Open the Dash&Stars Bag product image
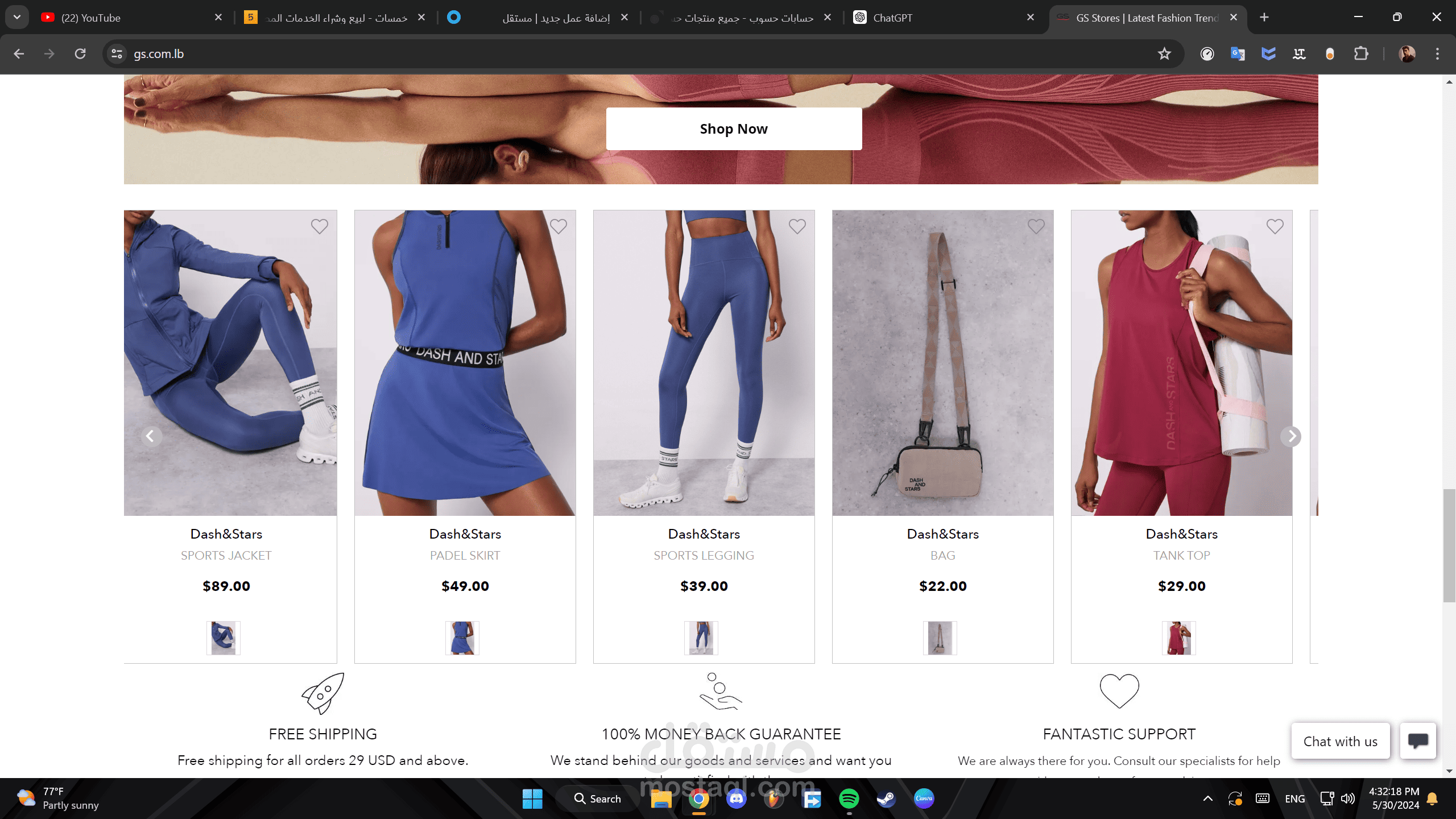 (943, 363)
